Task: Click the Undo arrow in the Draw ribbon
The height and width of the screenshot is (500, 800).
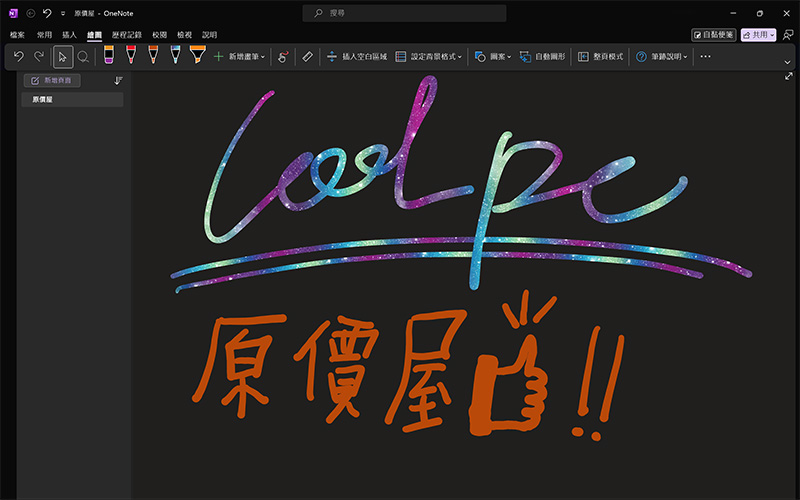Action: point(19,56)
